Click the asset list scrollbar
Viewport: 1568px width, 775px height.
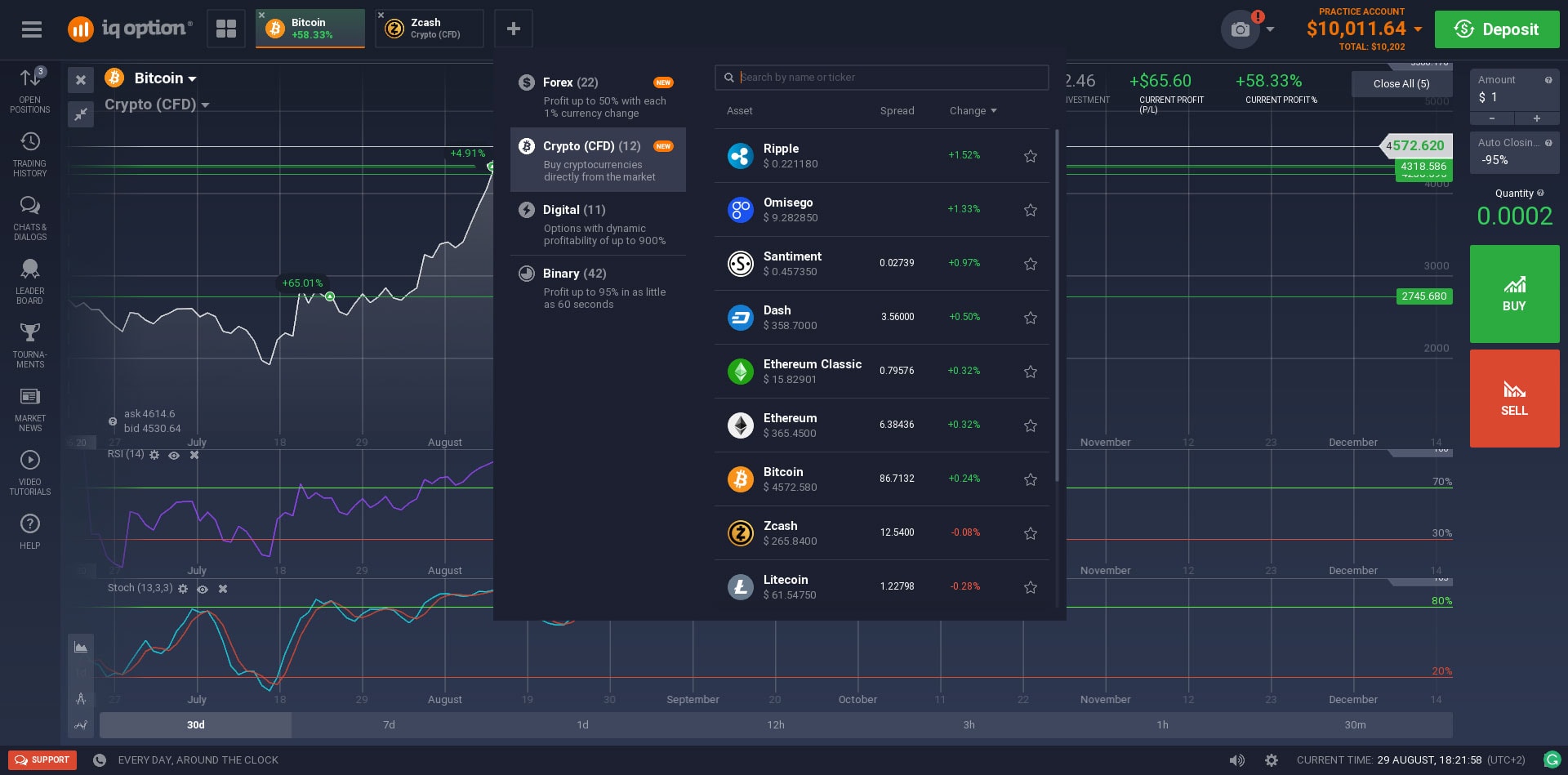(1057, 305)
